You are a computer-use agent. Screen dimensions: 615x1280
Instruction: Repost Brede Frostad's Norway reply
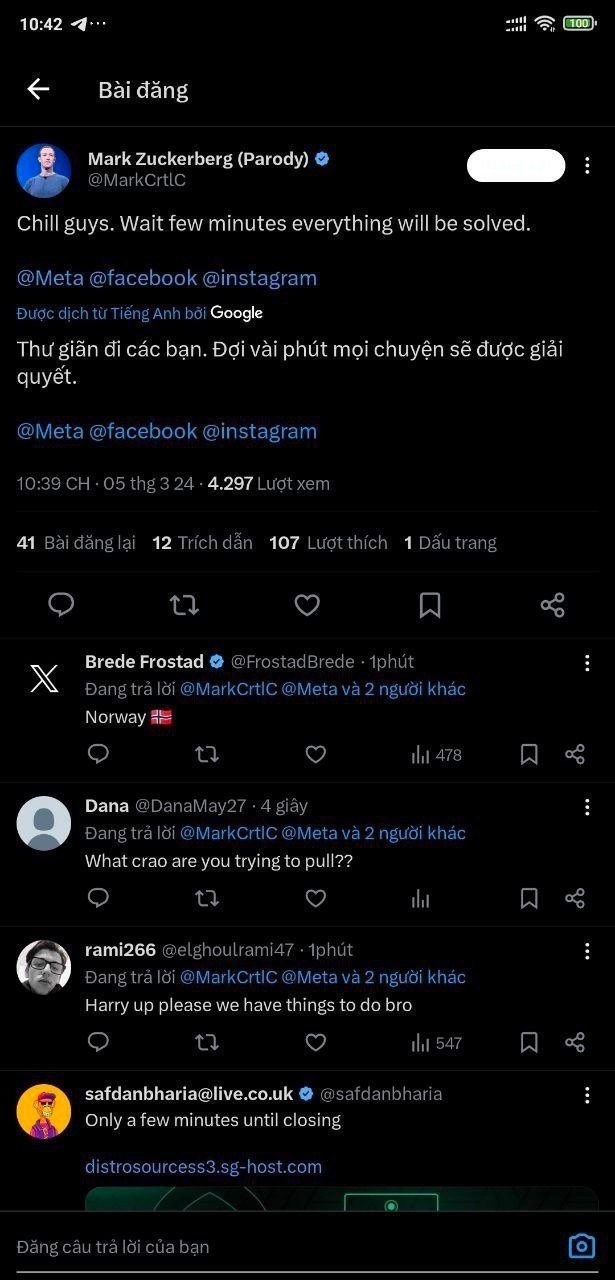(207, 755)
